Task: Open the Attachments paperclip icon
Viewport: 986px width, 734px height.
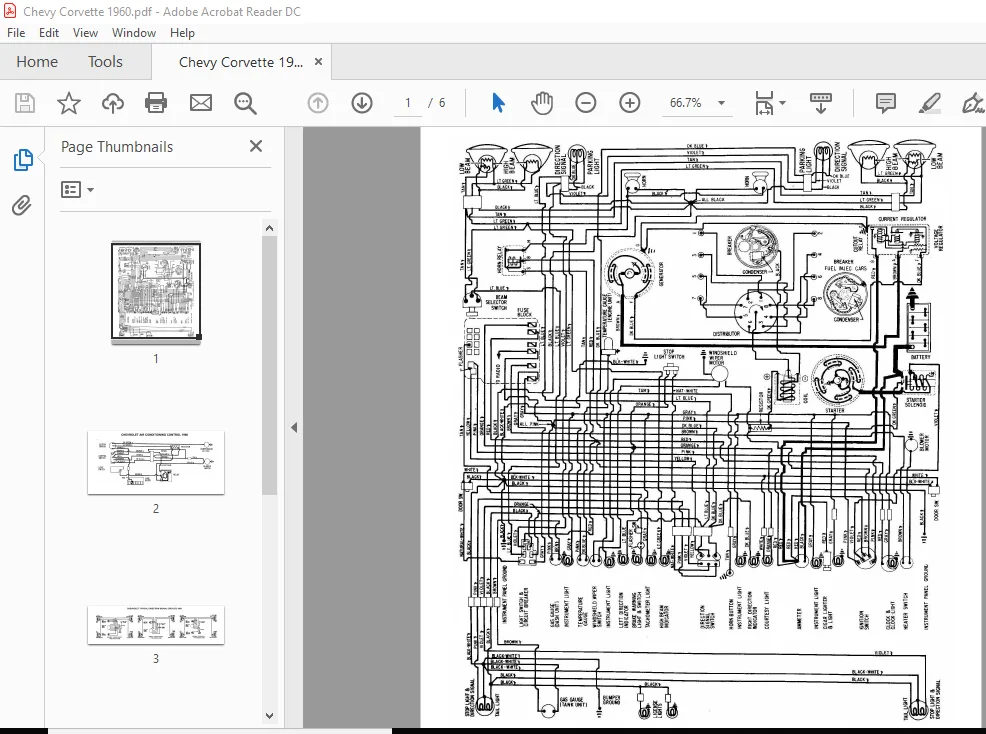Action: coord(22,205)
